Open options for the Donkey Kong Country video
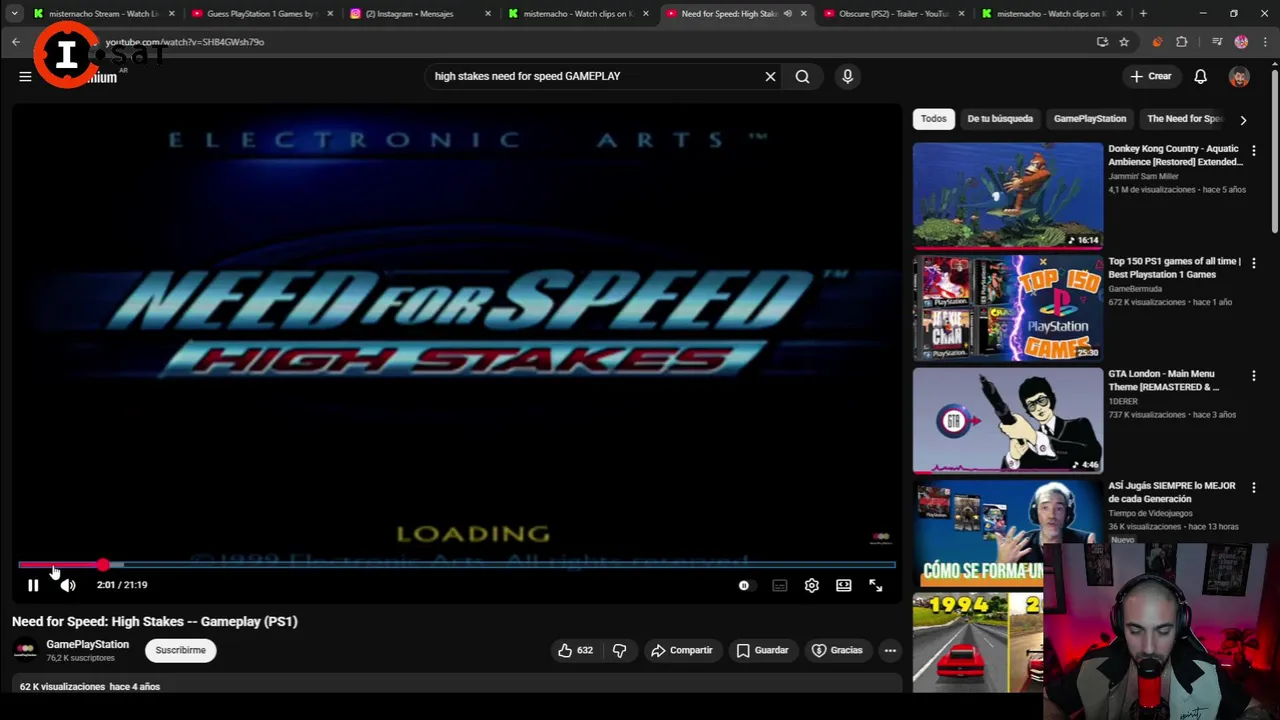1280x720 pixels. pos(1253,150)
